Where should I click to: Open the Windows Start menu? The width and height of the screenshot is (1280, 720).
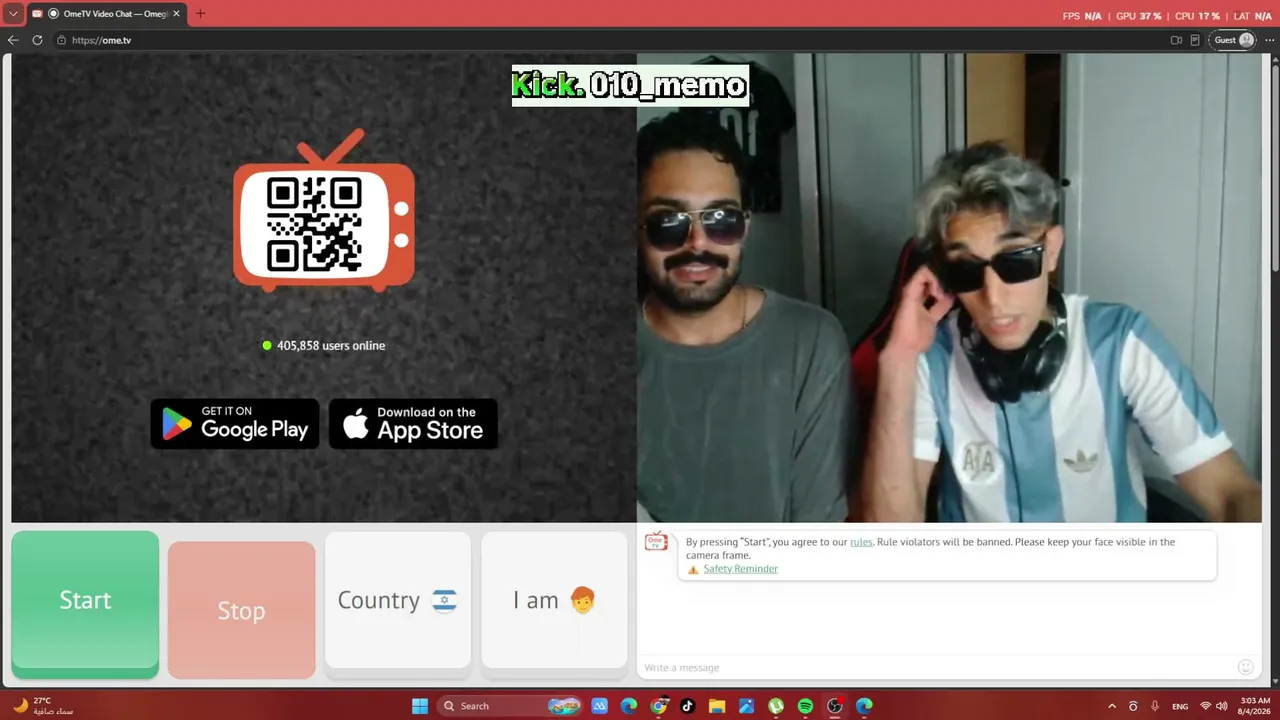(x=420, y=706)
